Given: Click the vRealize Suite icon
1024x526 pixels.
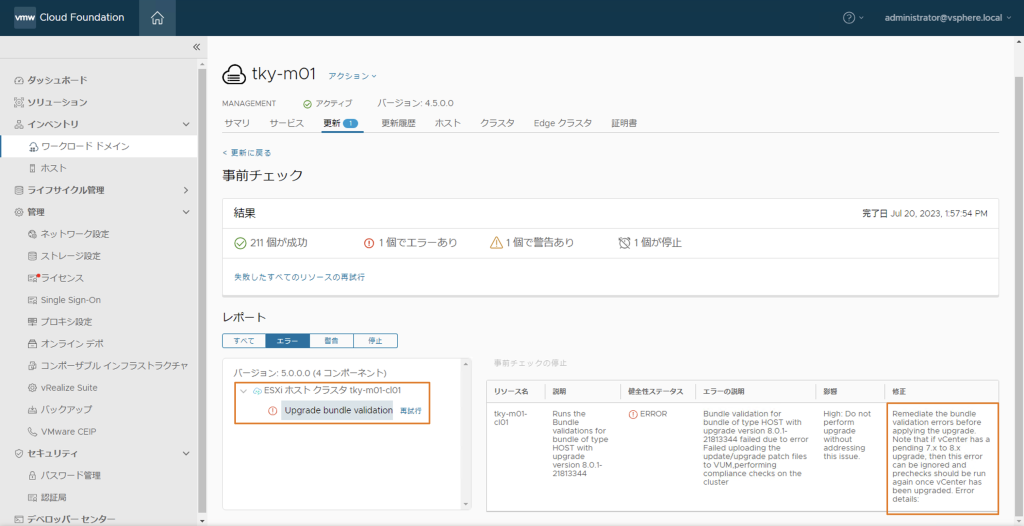Looking at the screenshot, I should click(x=33, y=387).
